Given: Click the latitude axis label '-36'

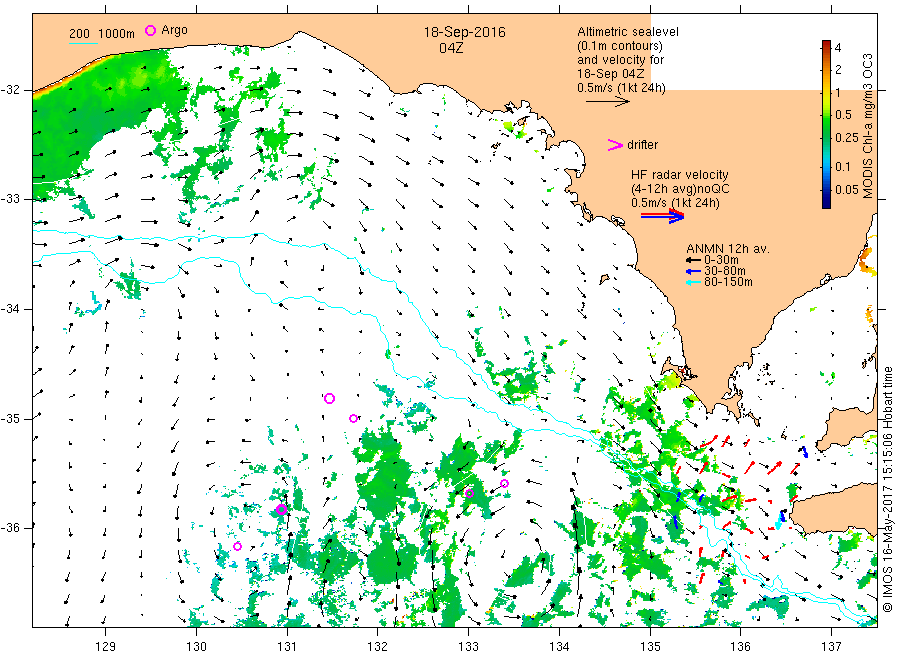Looking at the screenshot, I should pyautogui.click(x=10, y=528).
